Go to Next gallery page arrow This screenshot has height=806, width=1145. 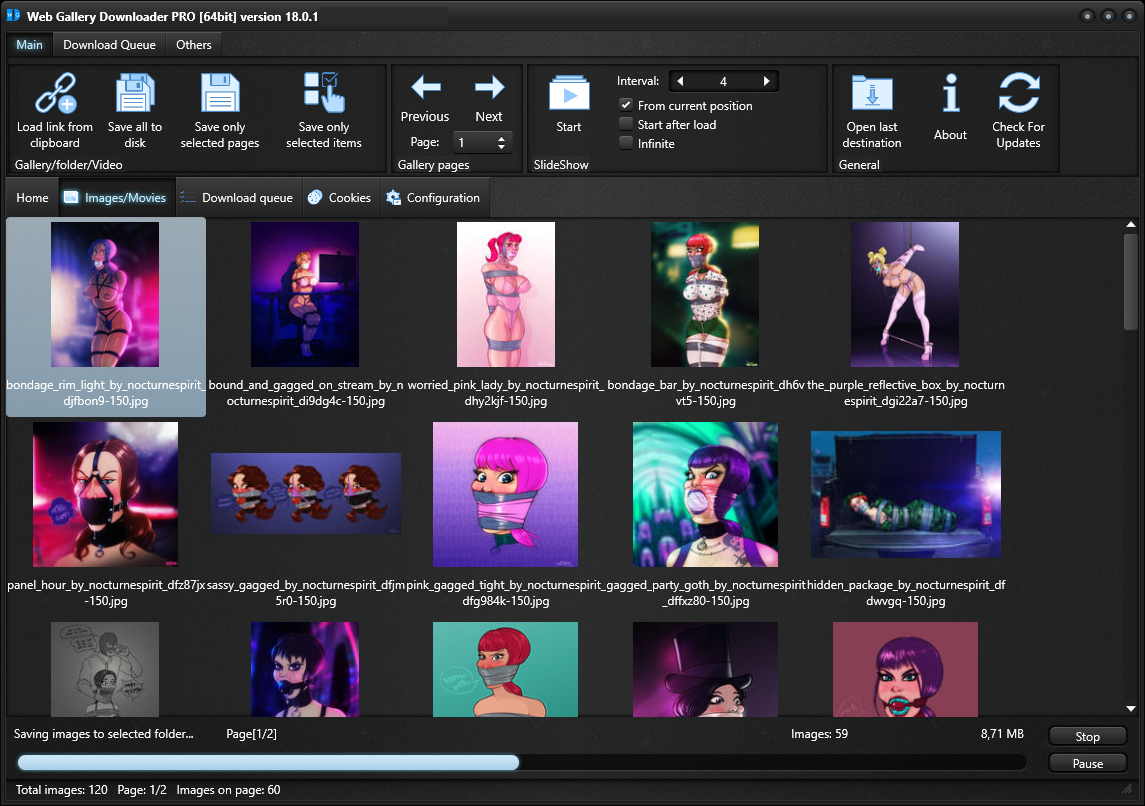pos(489,88)
